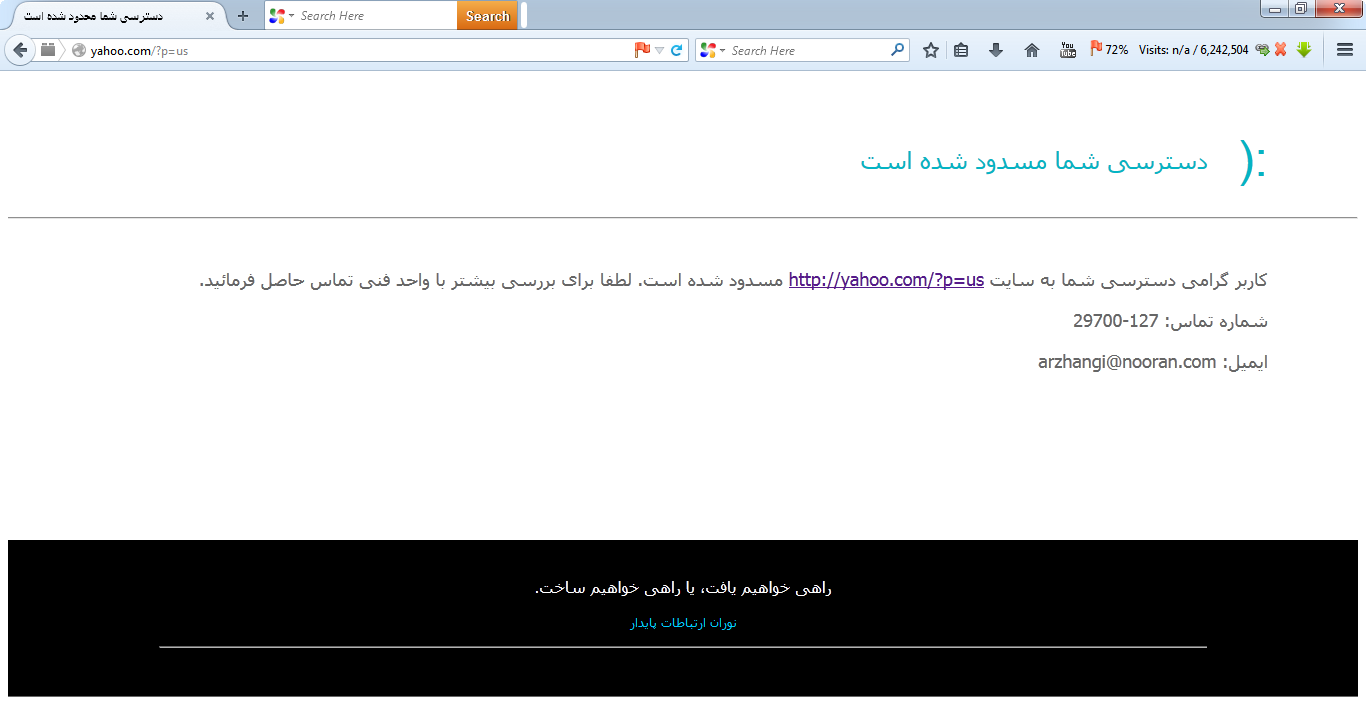Focus the Search Here field in tab bar
Image resolution: width=1366 pixels, height=728 pixels.
(377, 16)
